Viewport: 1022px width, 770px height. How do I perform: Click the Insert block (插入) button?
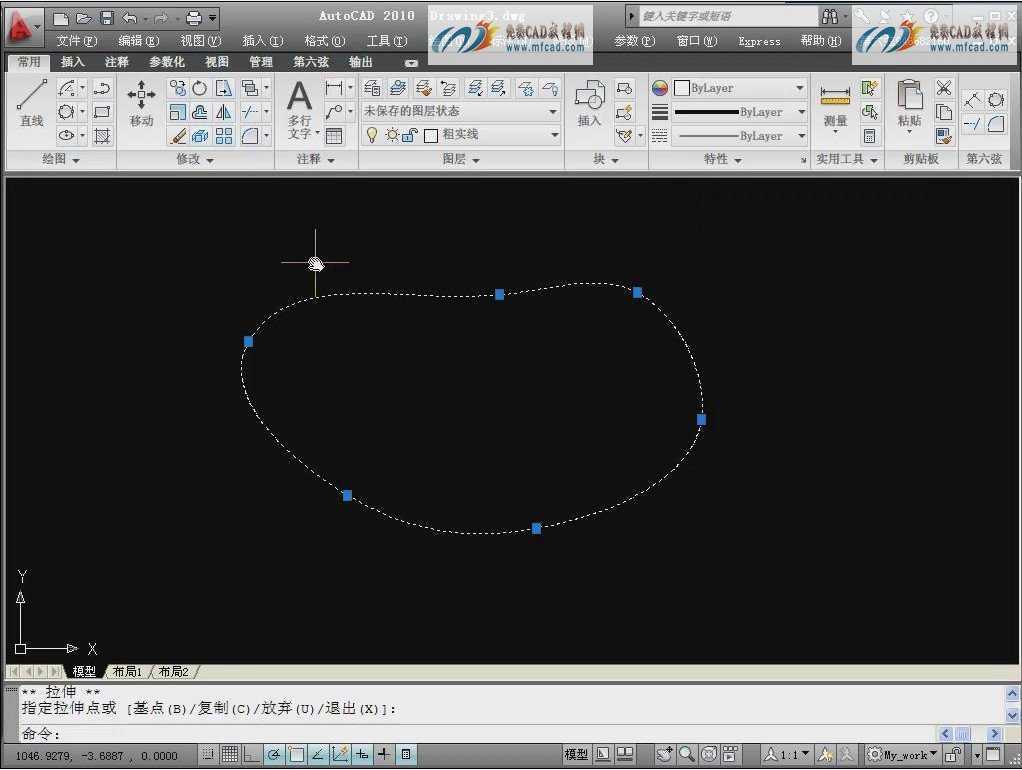590,103
